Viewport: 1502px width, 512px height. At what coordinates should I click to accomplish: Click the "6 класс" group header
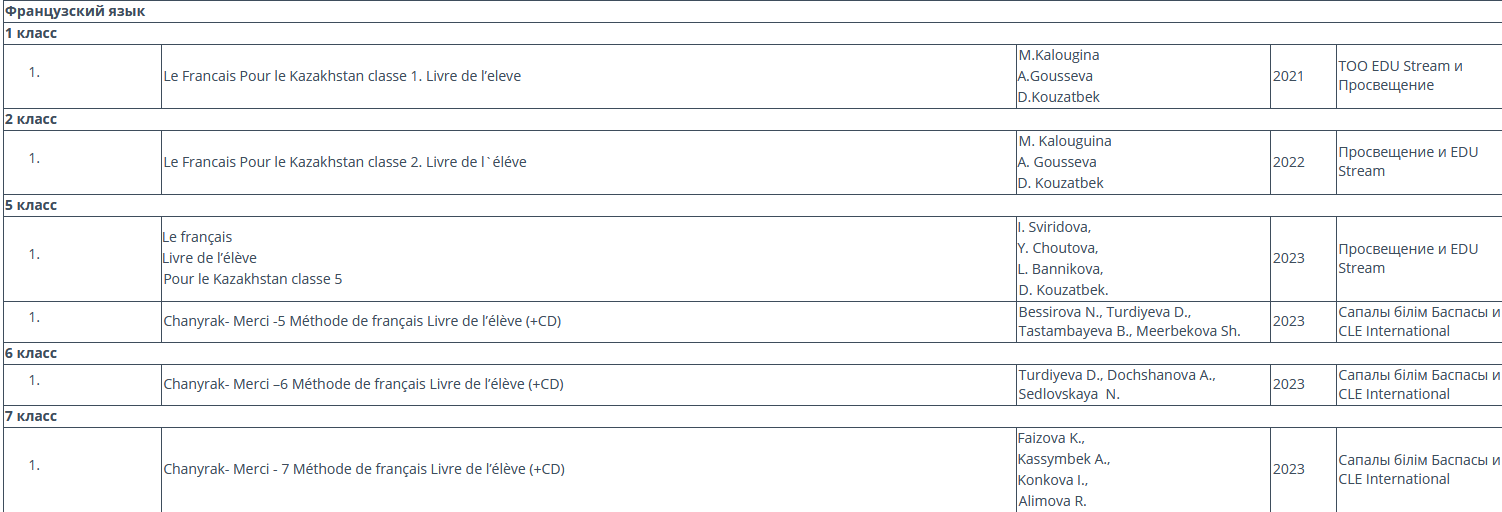coord(31,353)
